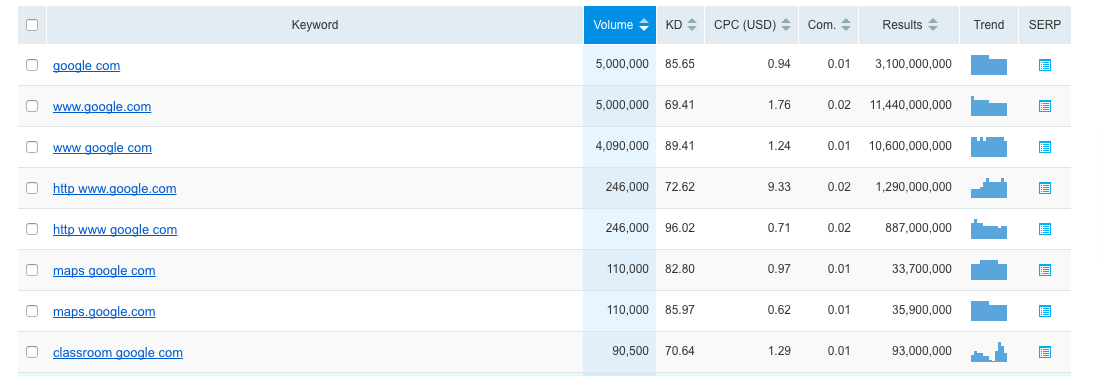Open the google com keyword link
This screenshot has width=1100, height=376.
tap(86, 65)
